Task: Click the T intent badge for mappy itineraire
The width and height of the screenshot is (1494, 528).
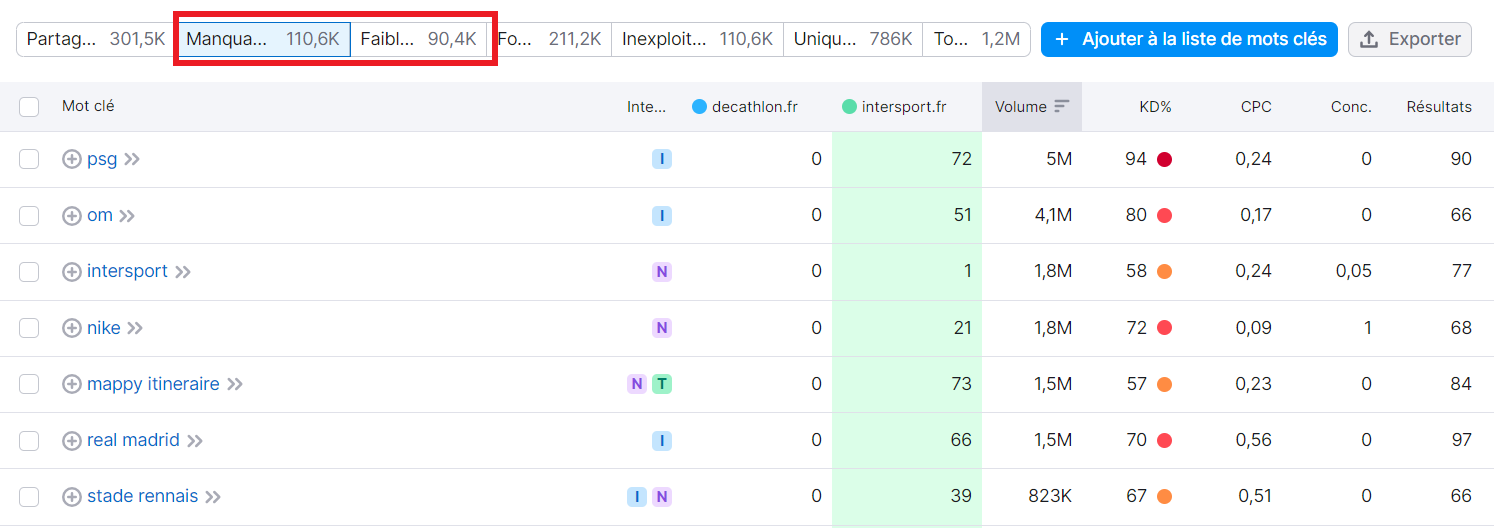Action: 661,384
